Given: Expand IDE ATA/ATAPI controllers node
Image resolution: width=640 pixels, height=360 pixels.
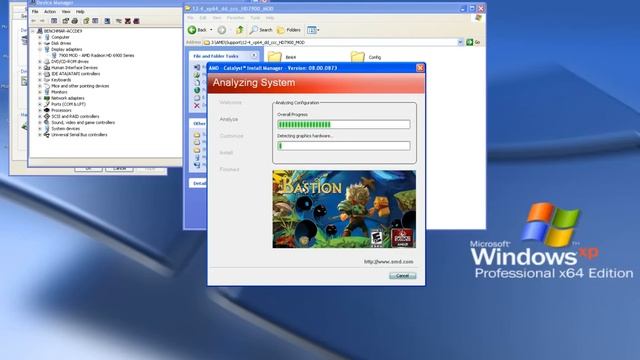Looking at the screenshot, I should coord(40,74).
